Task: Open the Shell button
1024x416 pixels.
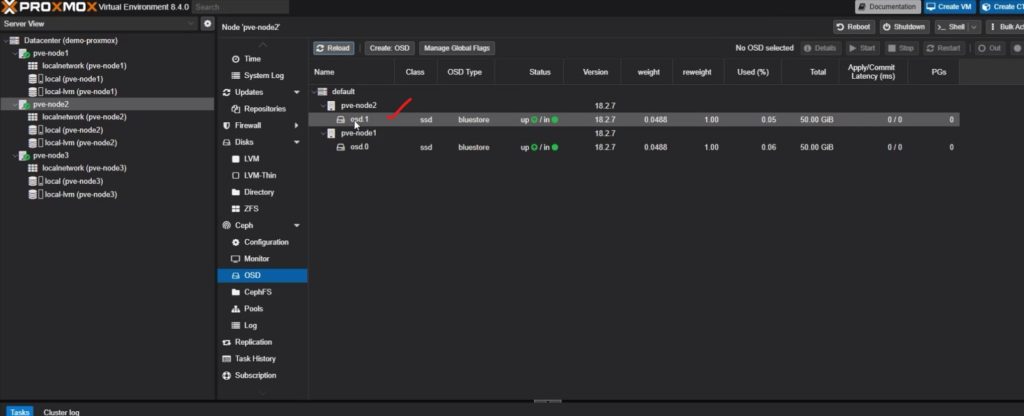Action: click(951, 27)
